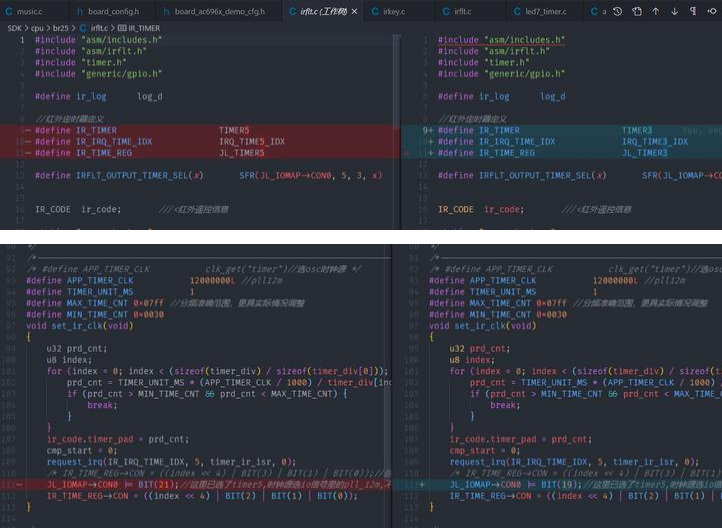
Task: Close the irflt.c working tree tab
Action: click(x=354, y=12)
